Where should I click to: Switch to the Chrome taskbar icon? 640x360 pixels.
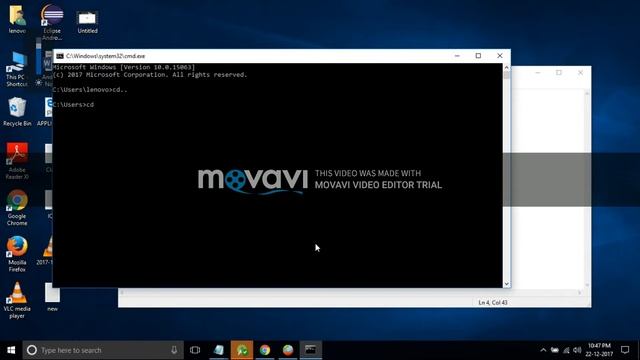click(265, 350)
